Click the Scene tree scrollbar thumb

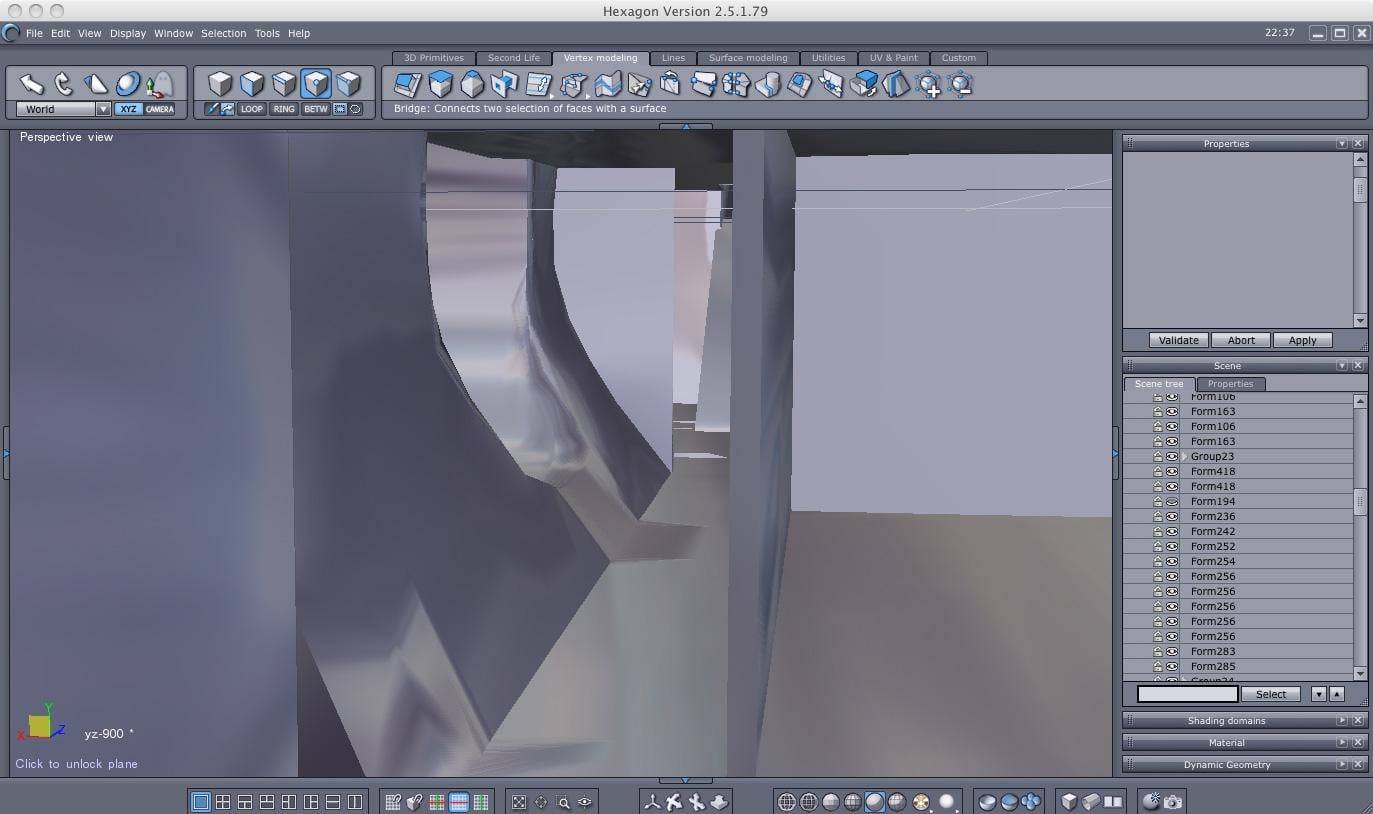(1360, 501)
